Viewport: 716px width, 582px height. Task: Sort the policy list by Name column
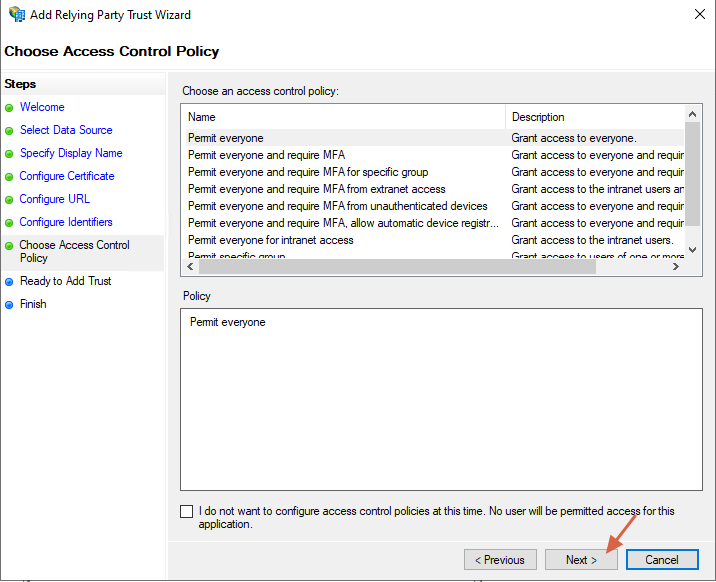pos(343,117)
